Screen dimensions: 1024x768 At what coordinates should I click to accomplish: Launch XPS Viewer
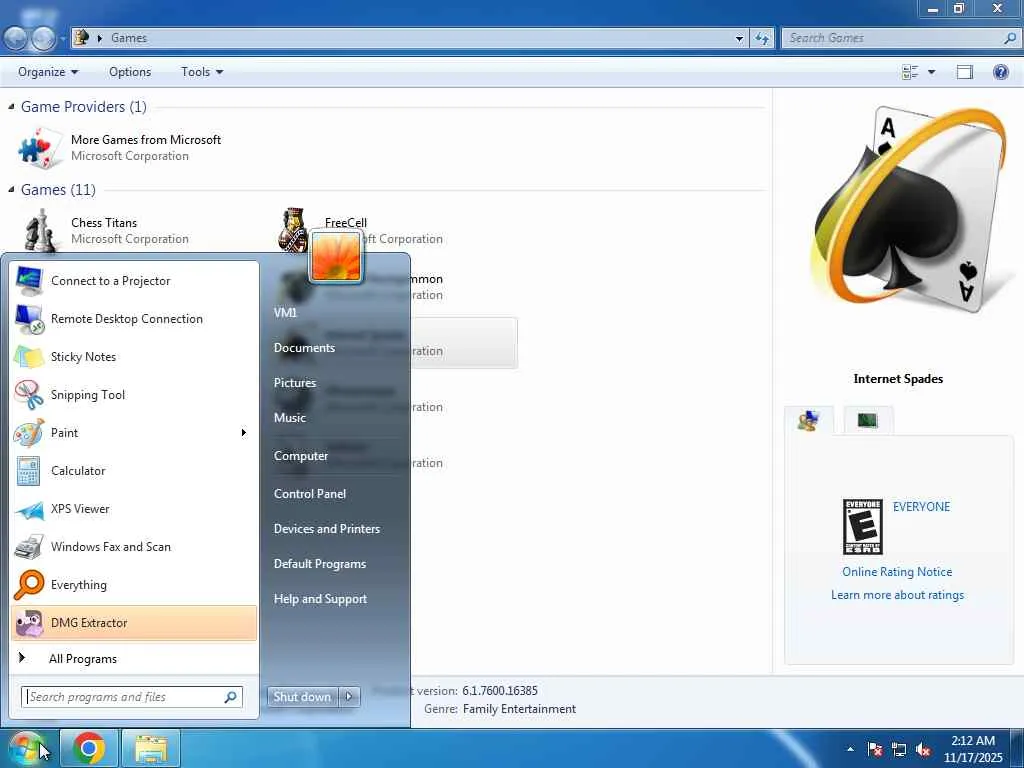coord(134,509)
